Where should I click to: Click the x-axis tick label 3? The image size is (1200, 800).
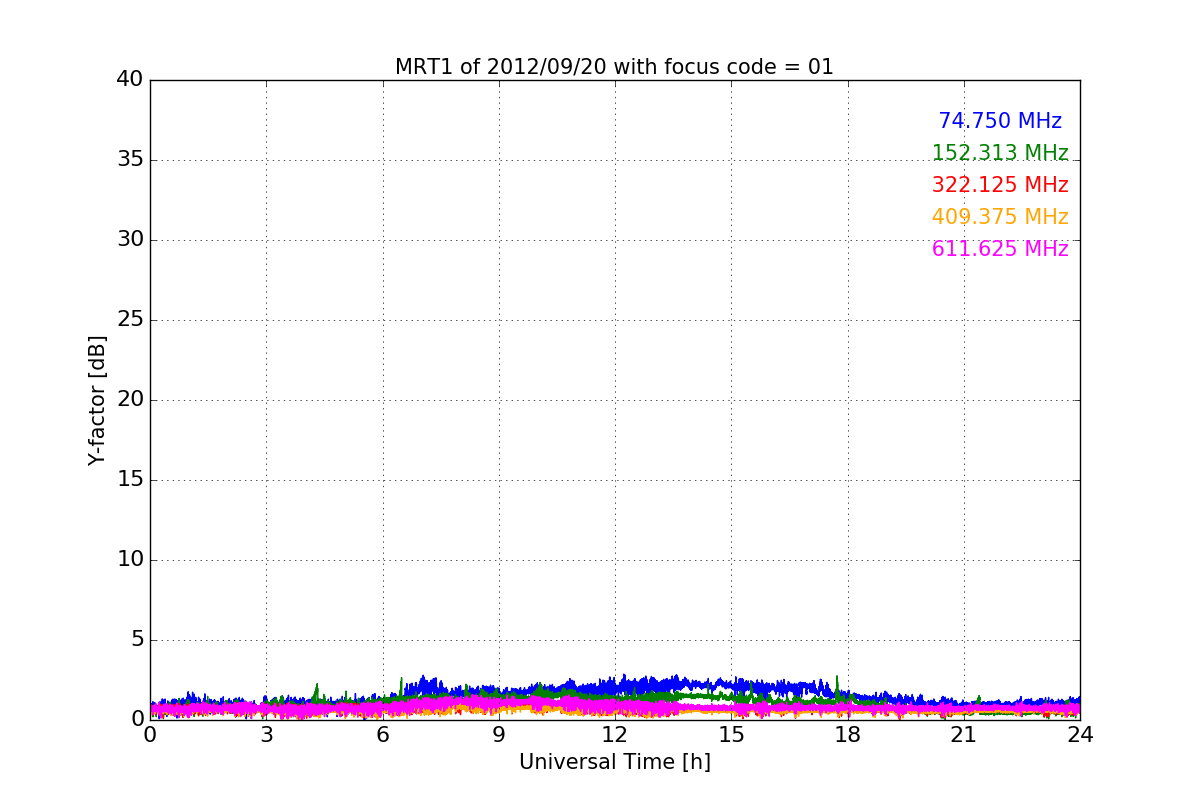pos(266,735)
